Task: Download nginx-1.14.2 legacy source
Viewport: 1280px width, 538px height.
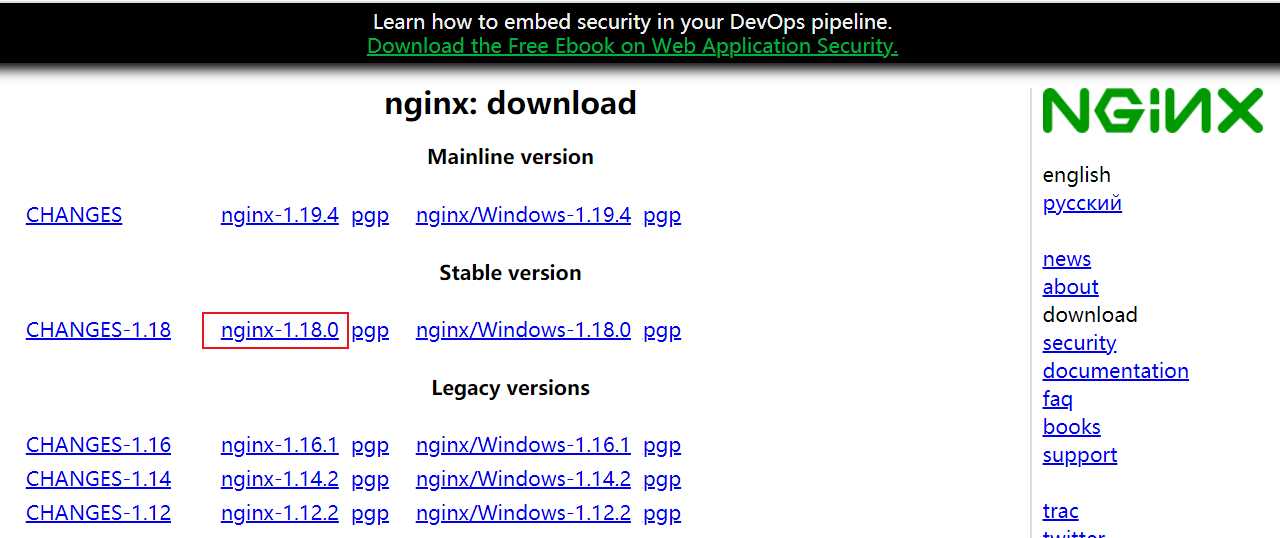Action: click(x=280, y=479)
